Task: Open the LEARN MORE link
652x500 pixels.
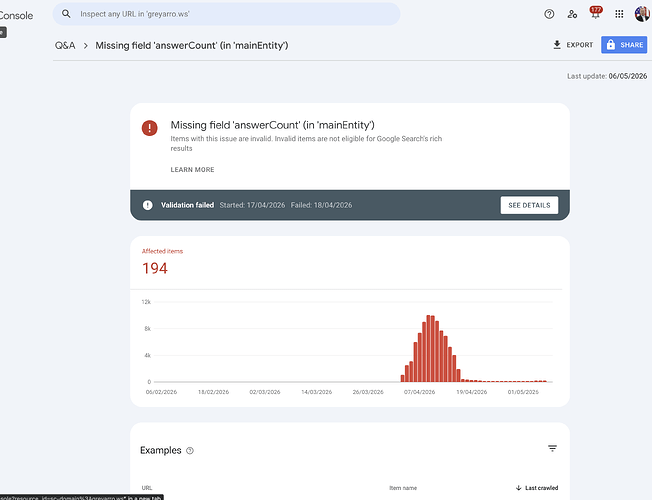Action: (x=193, y=170)
